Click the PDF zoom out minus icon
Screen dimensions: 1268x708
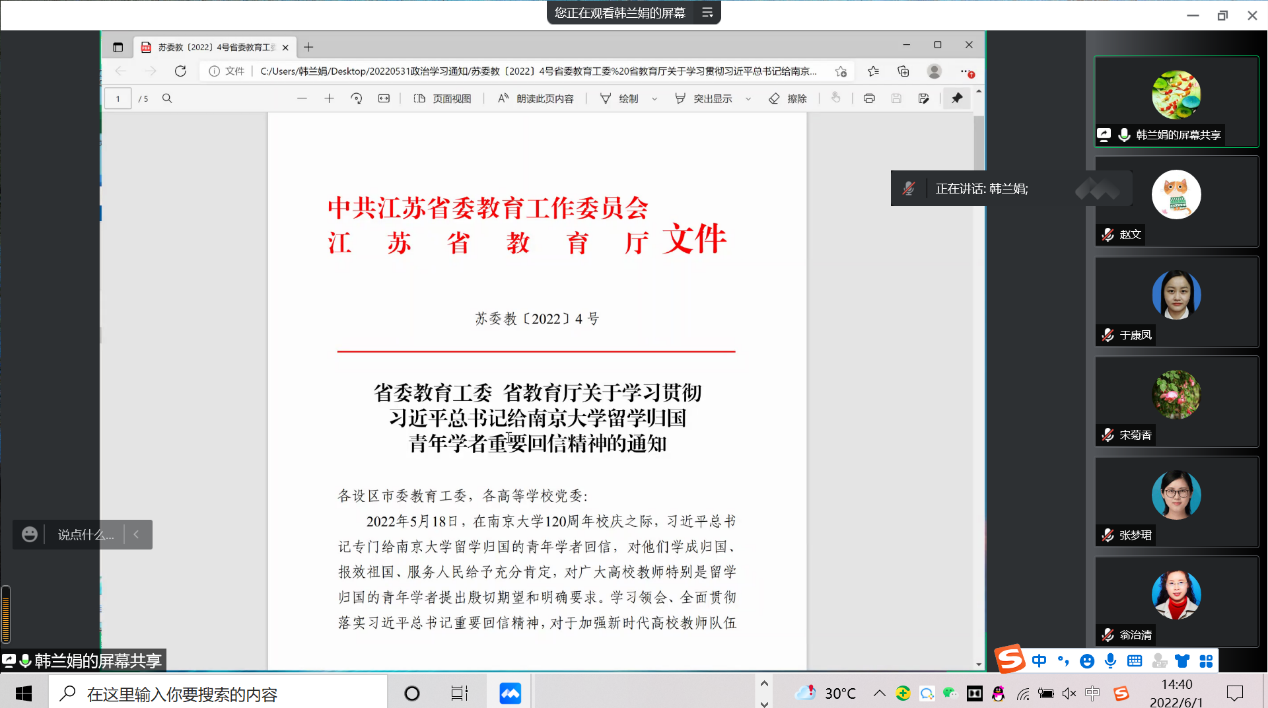click(x=302, y=99)
